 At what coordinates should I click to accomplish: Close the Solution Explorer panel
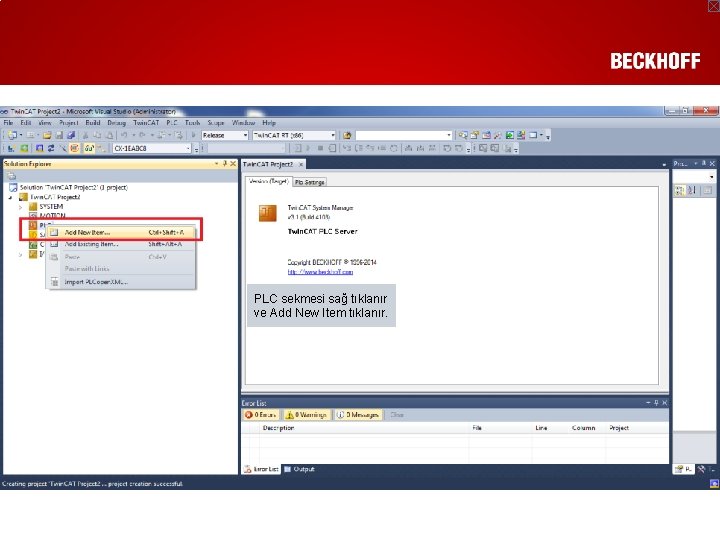[233, 163]
